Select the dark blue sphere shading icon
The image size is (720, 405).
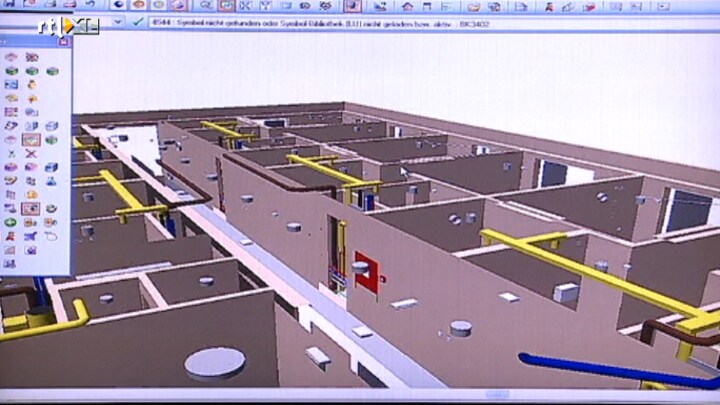pyautogui.click(x=118, y=5)
